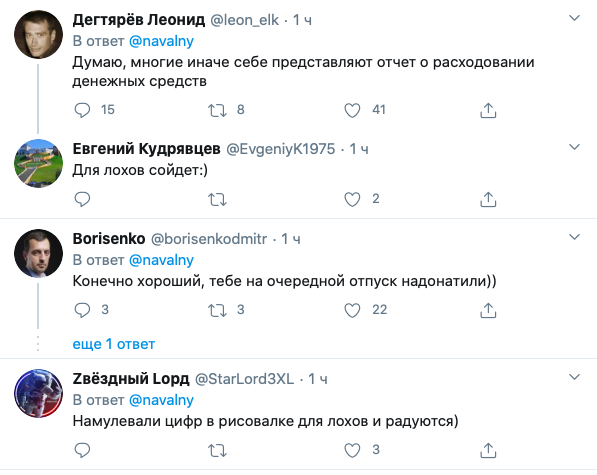Show 'еще 1 ответ' replies

click(114, 344)
